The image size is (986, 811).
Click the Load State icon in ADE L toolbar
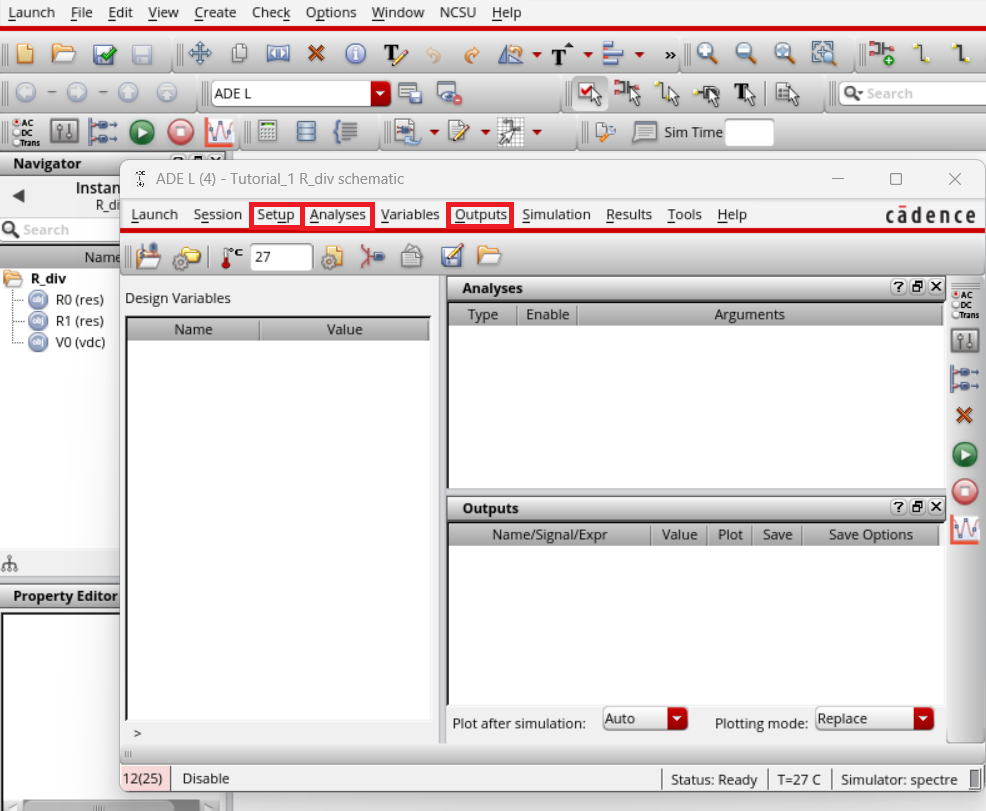489,255
